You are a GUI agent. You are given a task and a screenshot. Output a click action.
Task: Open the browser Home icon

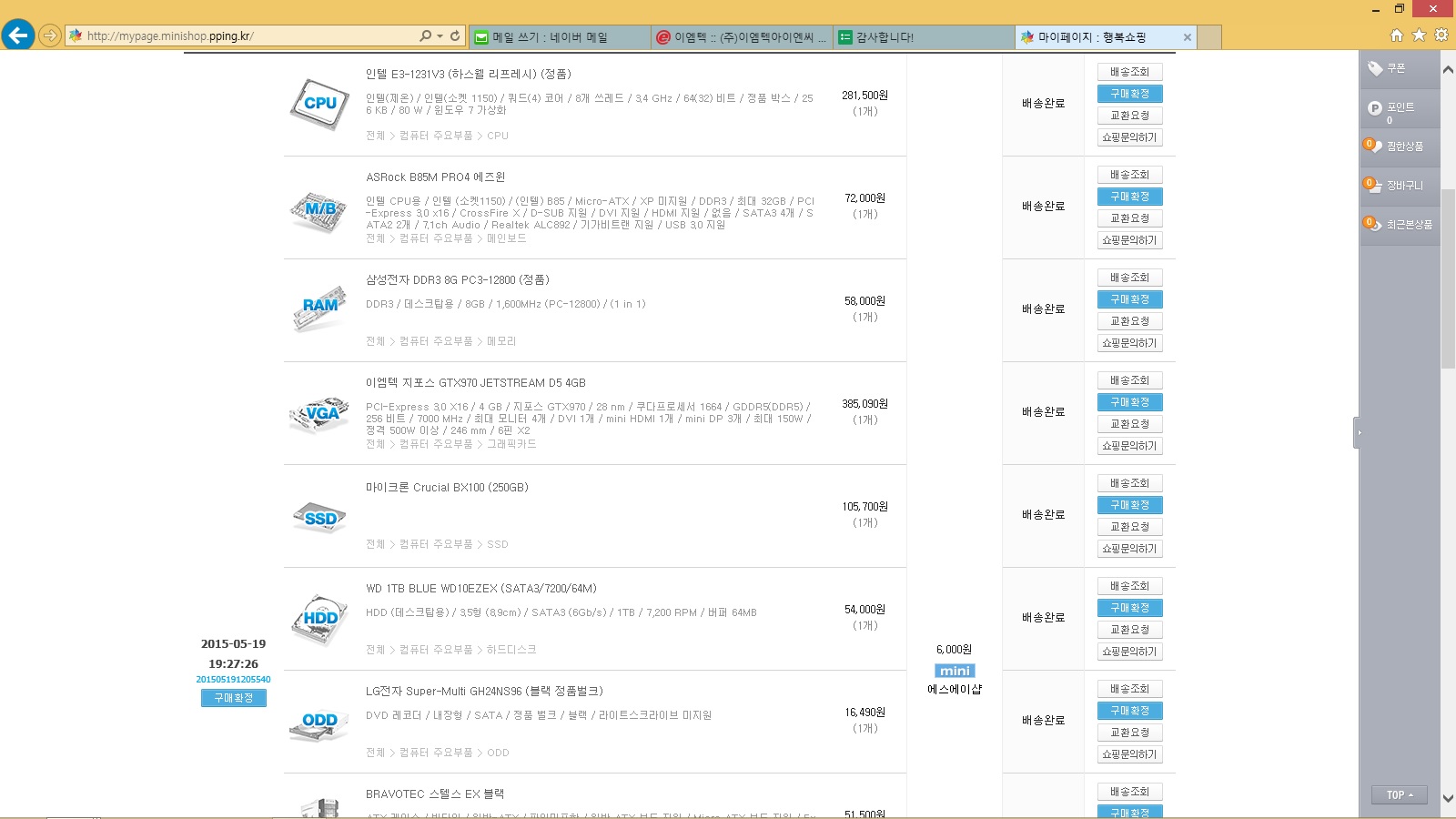[x=1397, y=35]
